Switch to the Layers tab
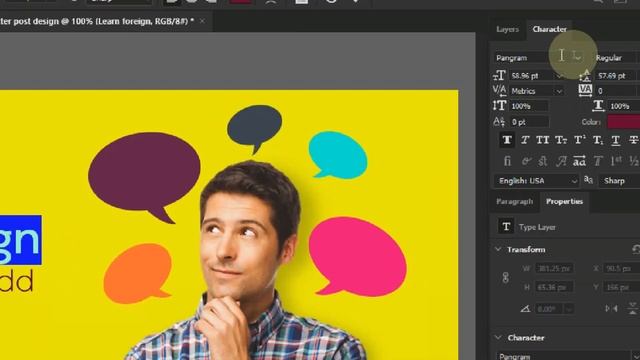This screenshot has width=640, height=360. (x=507, y=29)
